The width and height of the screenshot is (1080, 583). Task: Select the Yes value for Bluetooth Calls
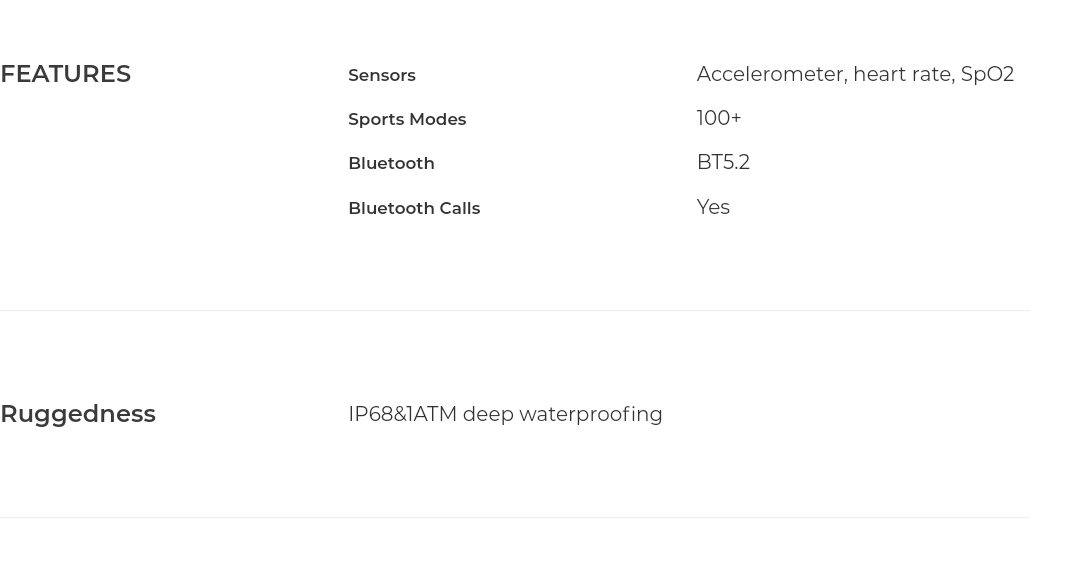pos(713,207)
